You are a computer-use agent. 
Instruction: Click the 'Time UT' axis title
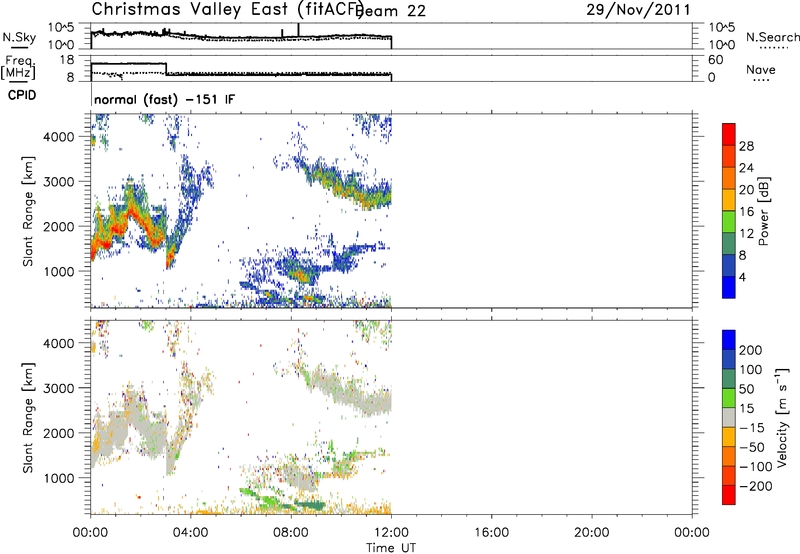[x=391, y=547]
